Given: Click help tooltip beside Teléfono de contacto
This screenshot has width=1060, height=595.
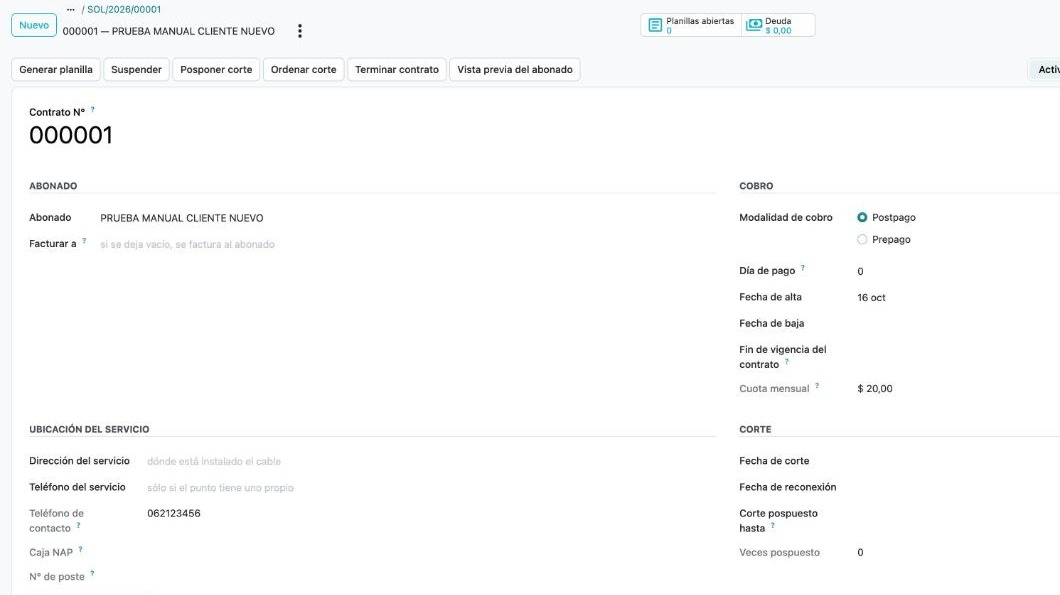Looking at the screenshot, I should (78, 525).
